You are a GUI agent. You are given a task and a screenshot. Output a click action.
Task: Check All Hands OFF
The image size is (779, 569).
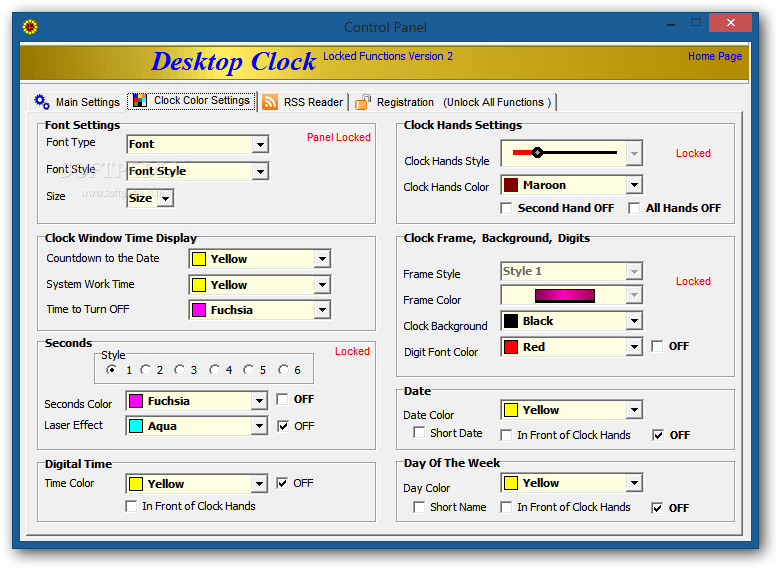click(634, 208)
